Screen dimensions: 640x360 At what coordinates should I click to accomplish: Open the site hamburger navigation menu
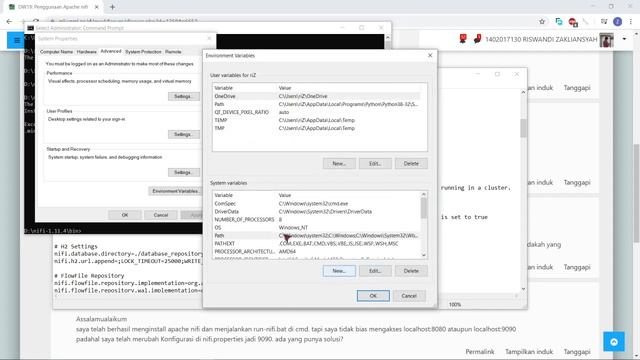click(x=16, y=40)
